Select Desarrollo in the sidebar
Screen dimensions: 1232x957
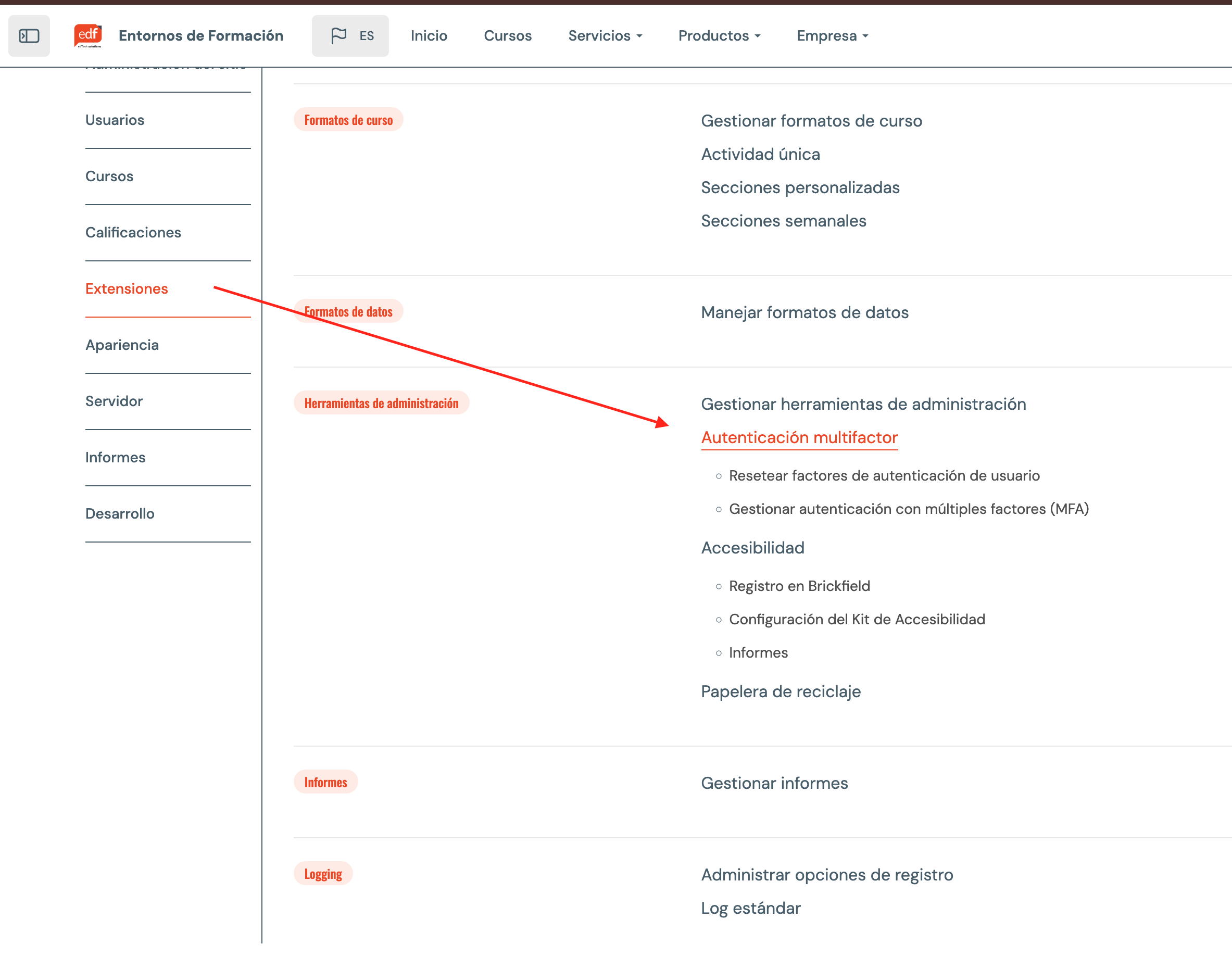point(120,514)
